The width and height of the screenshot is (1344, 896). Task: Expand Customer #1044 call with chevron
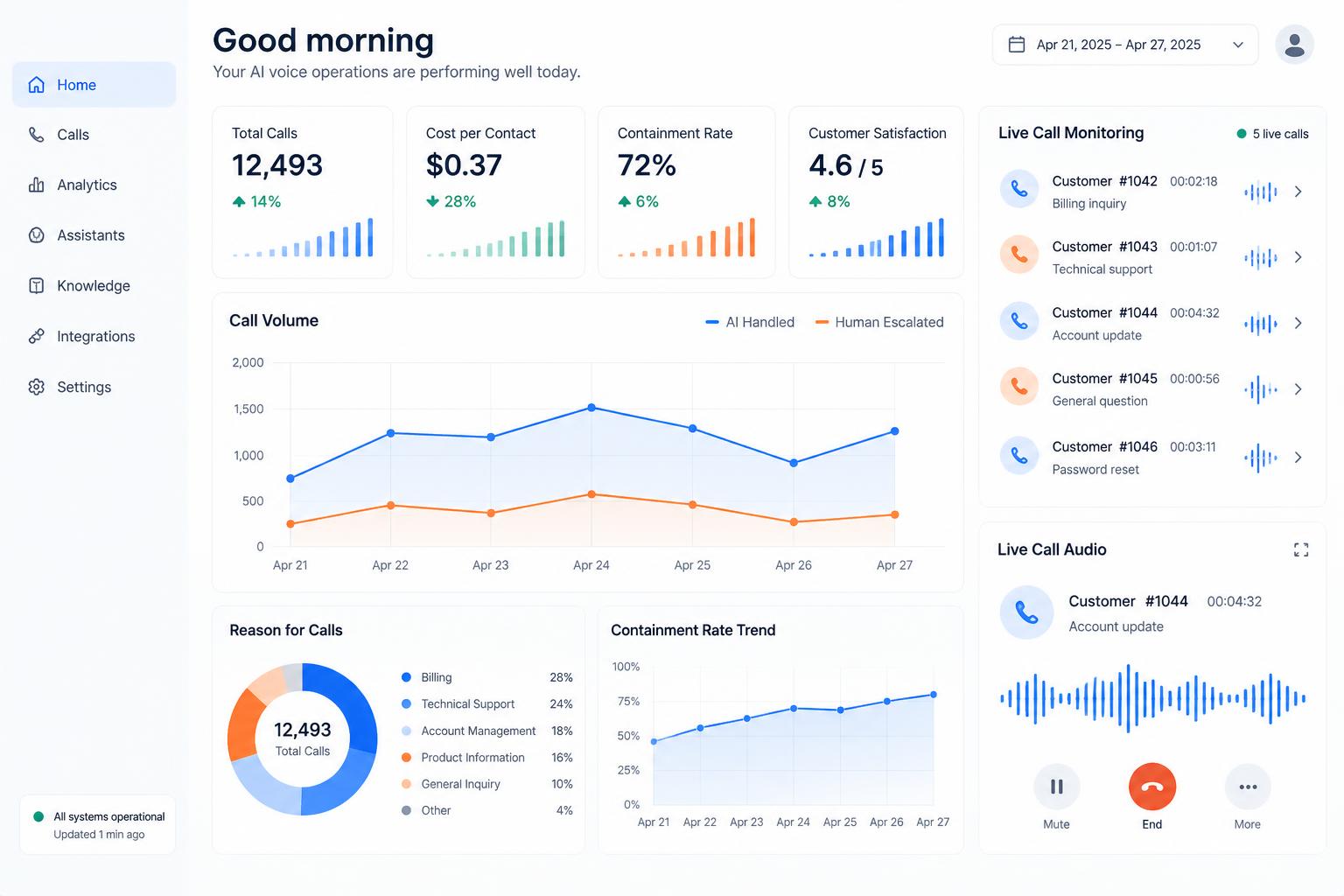[x=1298, y=324]
